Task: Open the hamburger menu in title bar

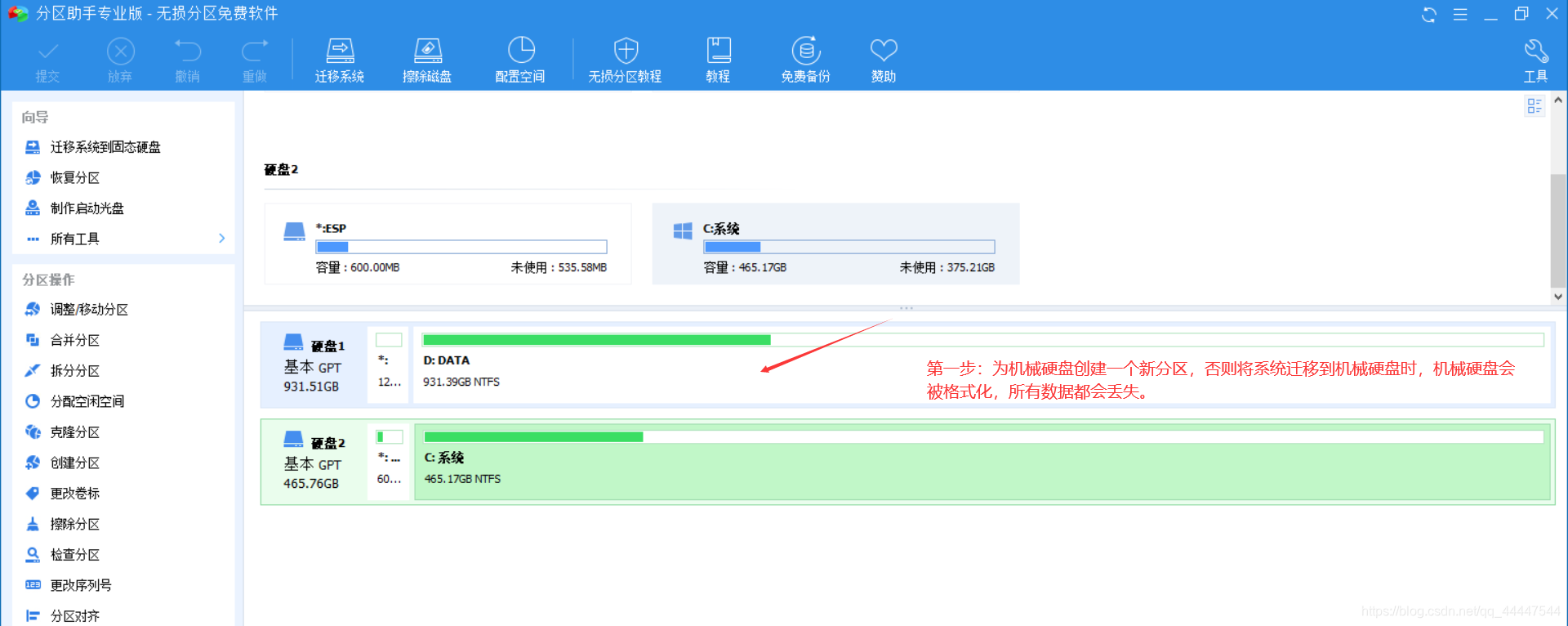Action: [1460, 14]
